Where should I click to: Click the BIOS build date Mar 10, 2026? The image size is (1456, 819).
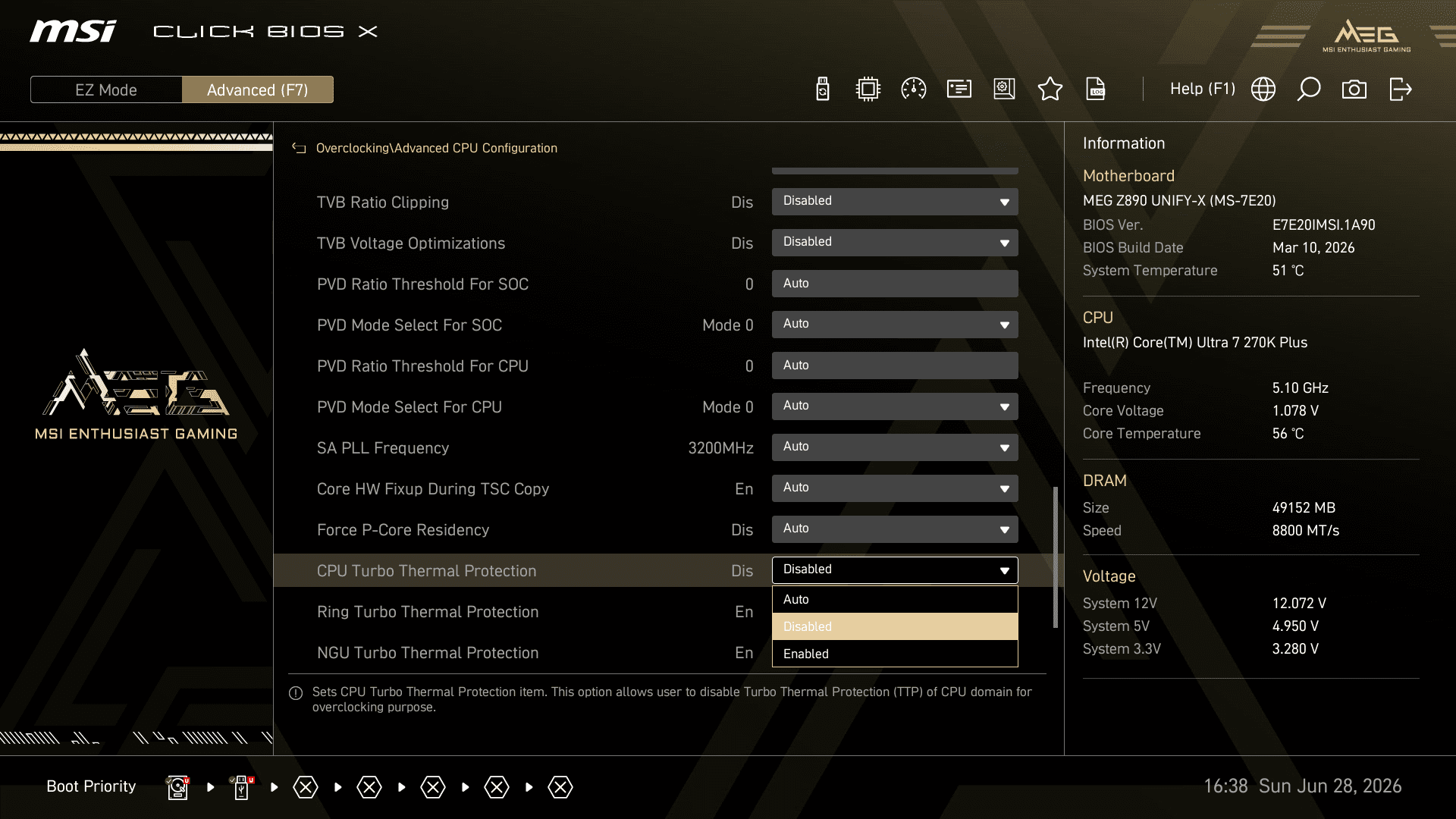click(x=1313, y=248)
